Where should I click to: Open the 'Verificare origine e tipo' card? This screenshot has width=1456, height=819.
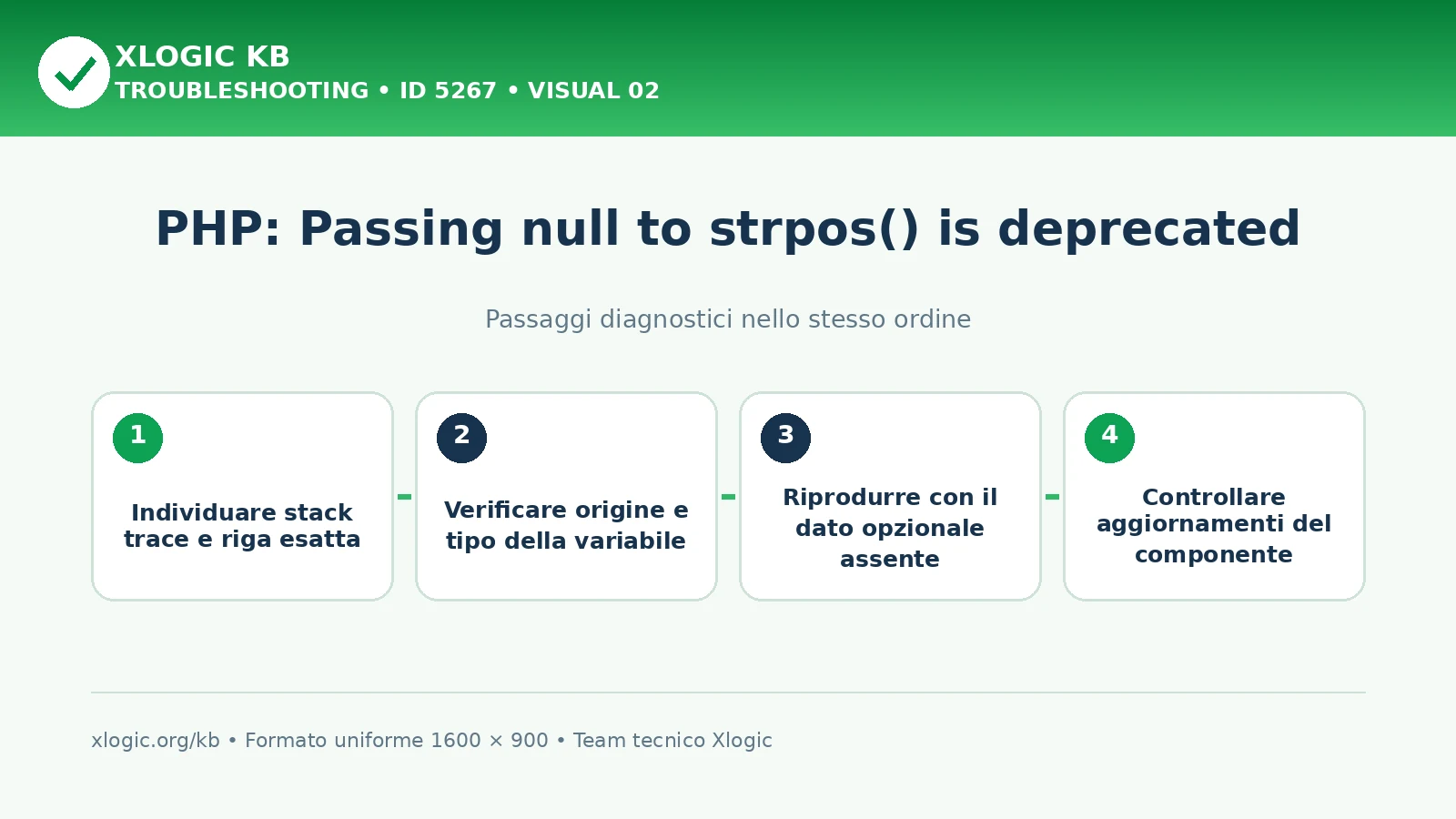pos(567,497)
